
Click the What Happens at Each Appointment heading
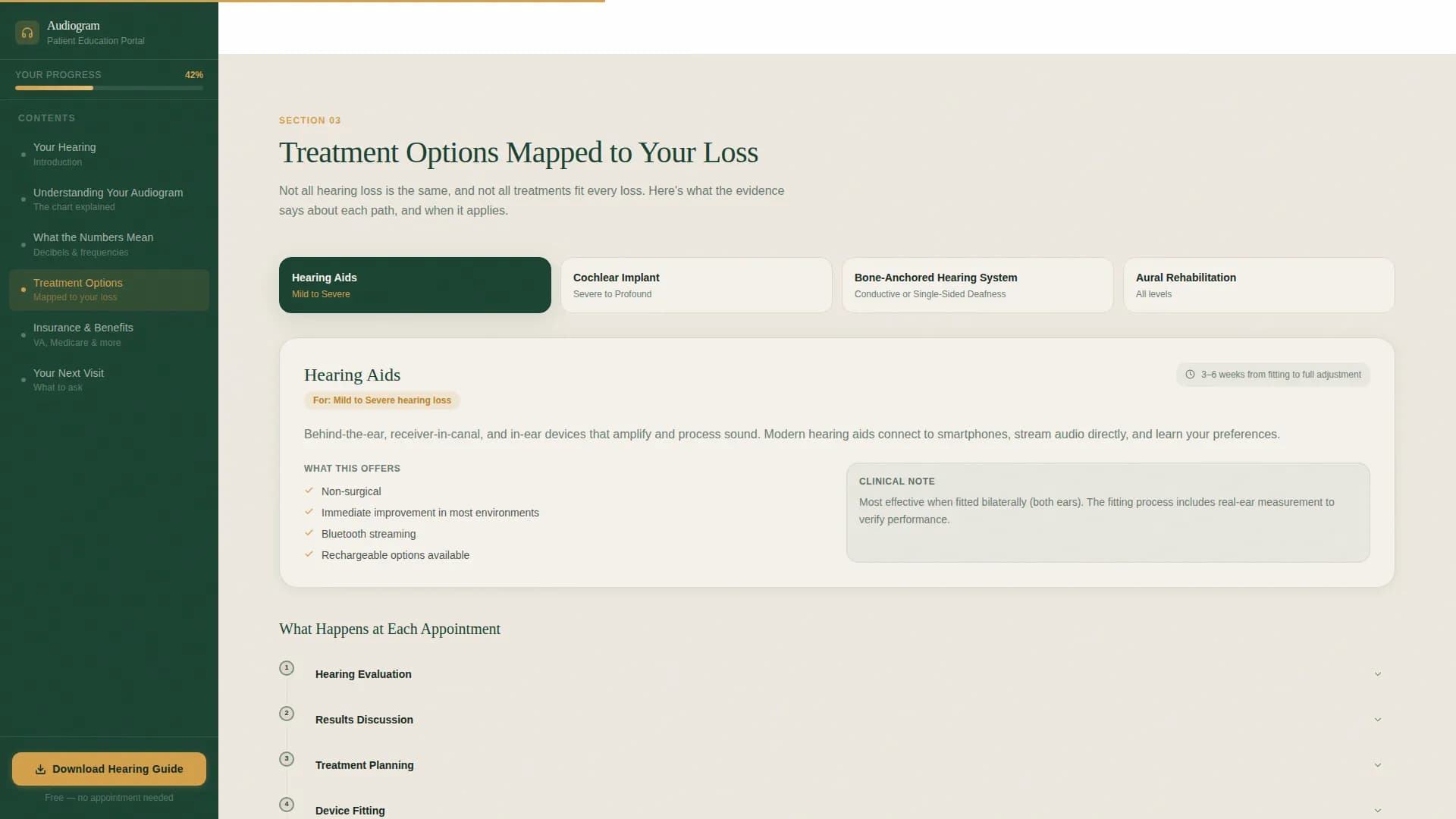[x=390, y=629]
